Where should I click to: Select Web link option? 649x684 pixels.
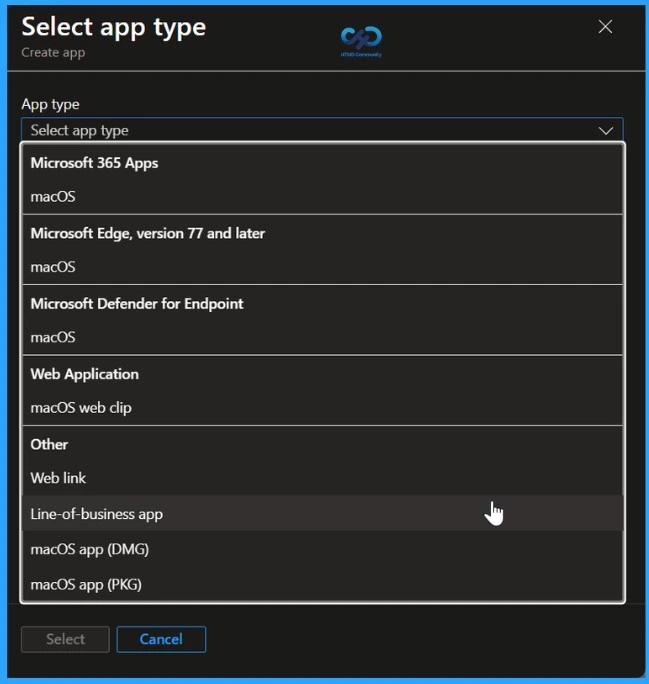click(322, 478)
